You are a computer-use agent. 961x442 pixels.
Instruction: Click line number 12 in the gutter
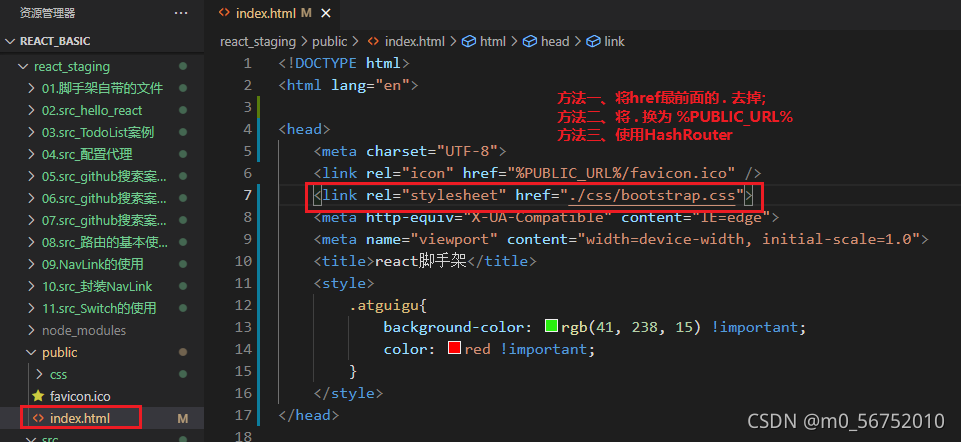pos(243,305)
